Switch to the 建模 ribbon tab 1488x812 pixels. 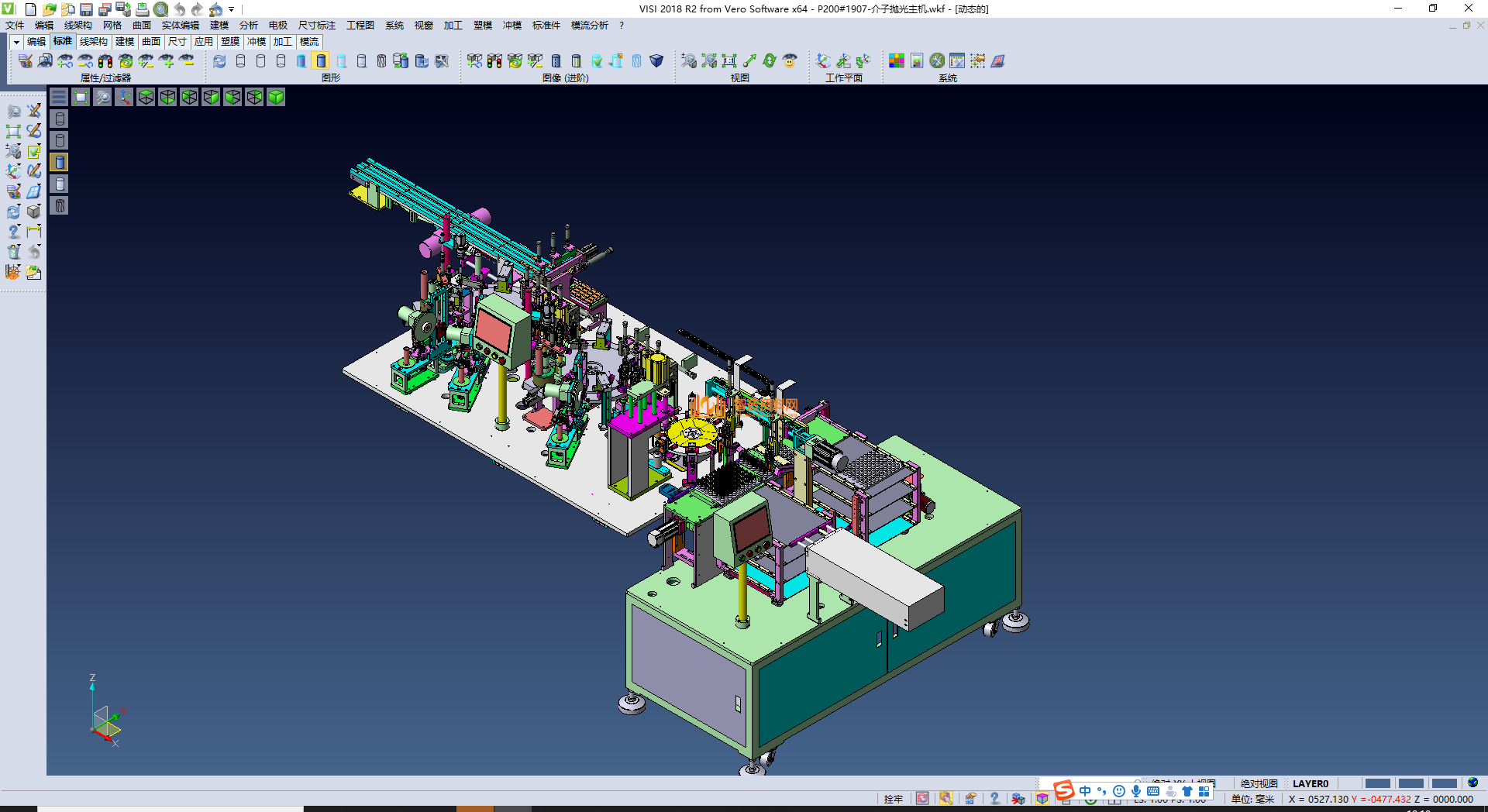click(125, 42)
